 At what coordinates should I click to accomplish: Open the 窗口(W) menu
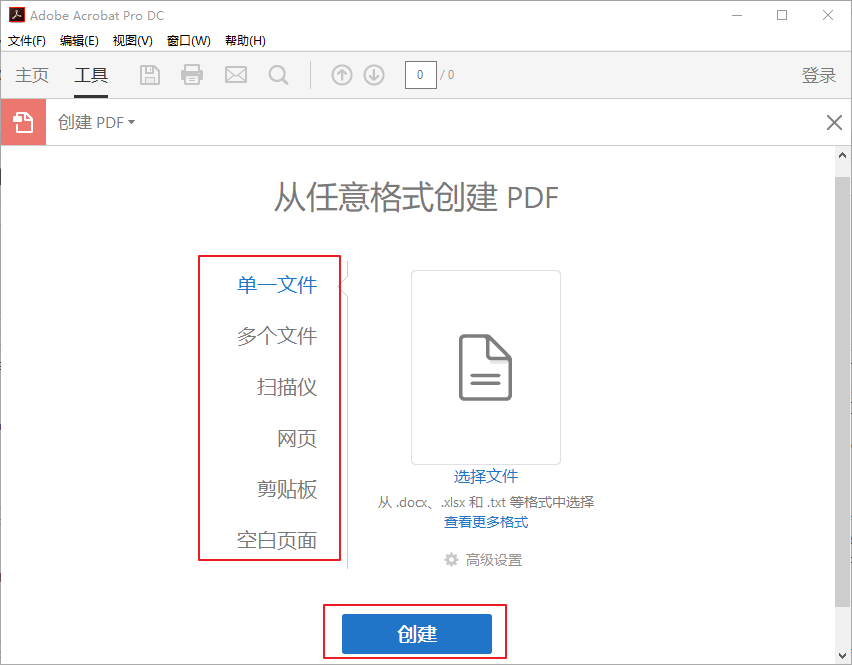click(189, 41)
